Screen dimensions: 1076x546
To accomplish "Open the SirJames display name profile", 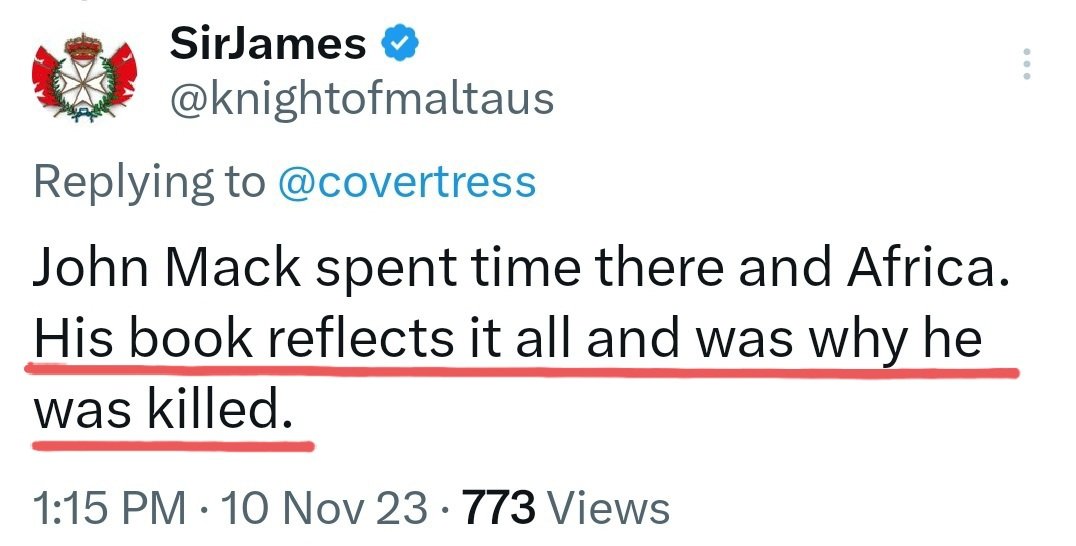I will point(268,44).
